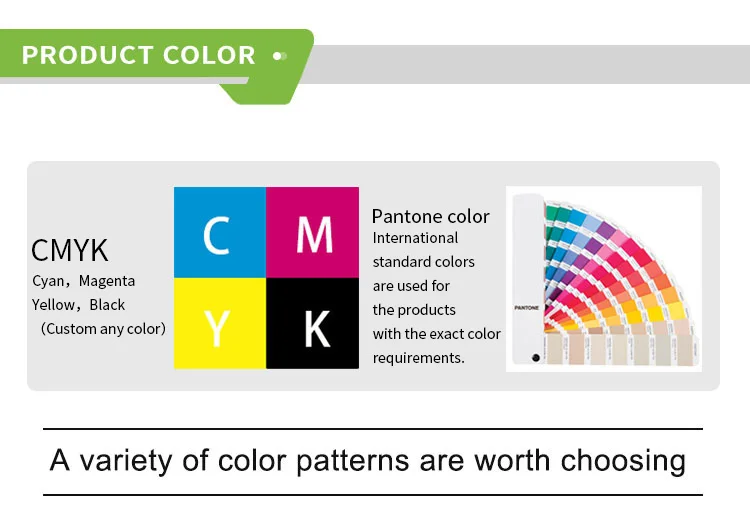Image resolution: width=750 pixels, height=522 pixels.
Task: Click the variety of color patterns tagline
Action: (368, 461)
